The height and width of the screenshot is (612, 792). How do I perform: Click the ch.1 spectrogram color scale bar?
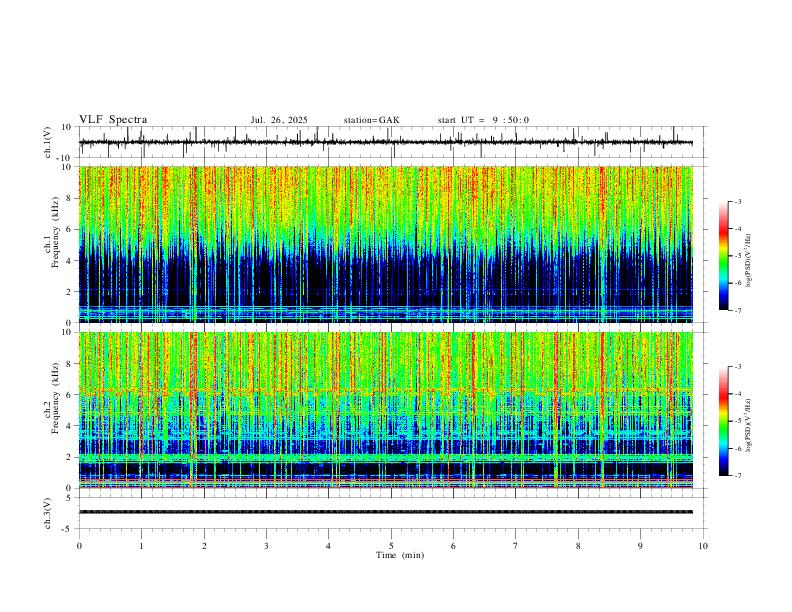(x=723, y=256)
